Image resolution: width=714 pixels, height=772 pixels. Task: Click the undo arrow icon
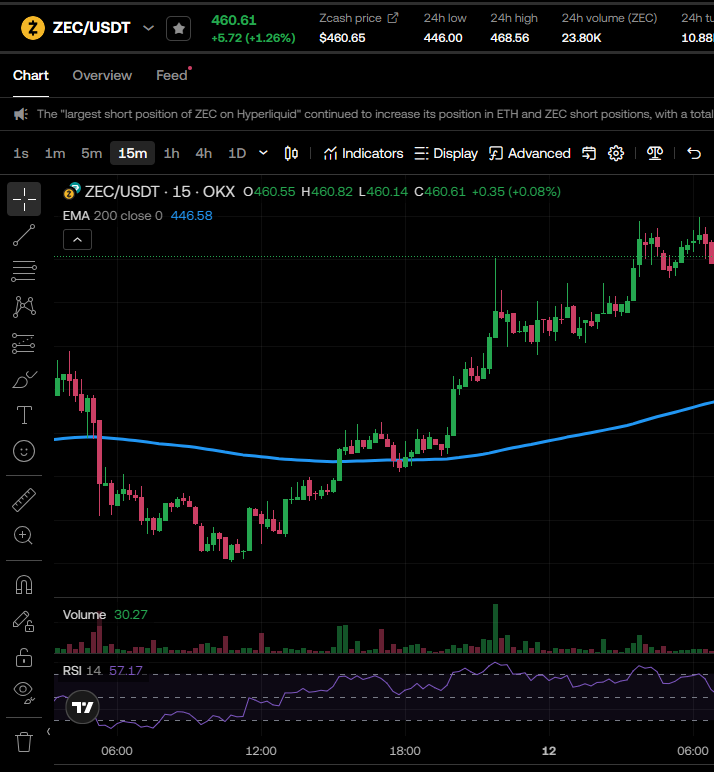coord(694,154)
